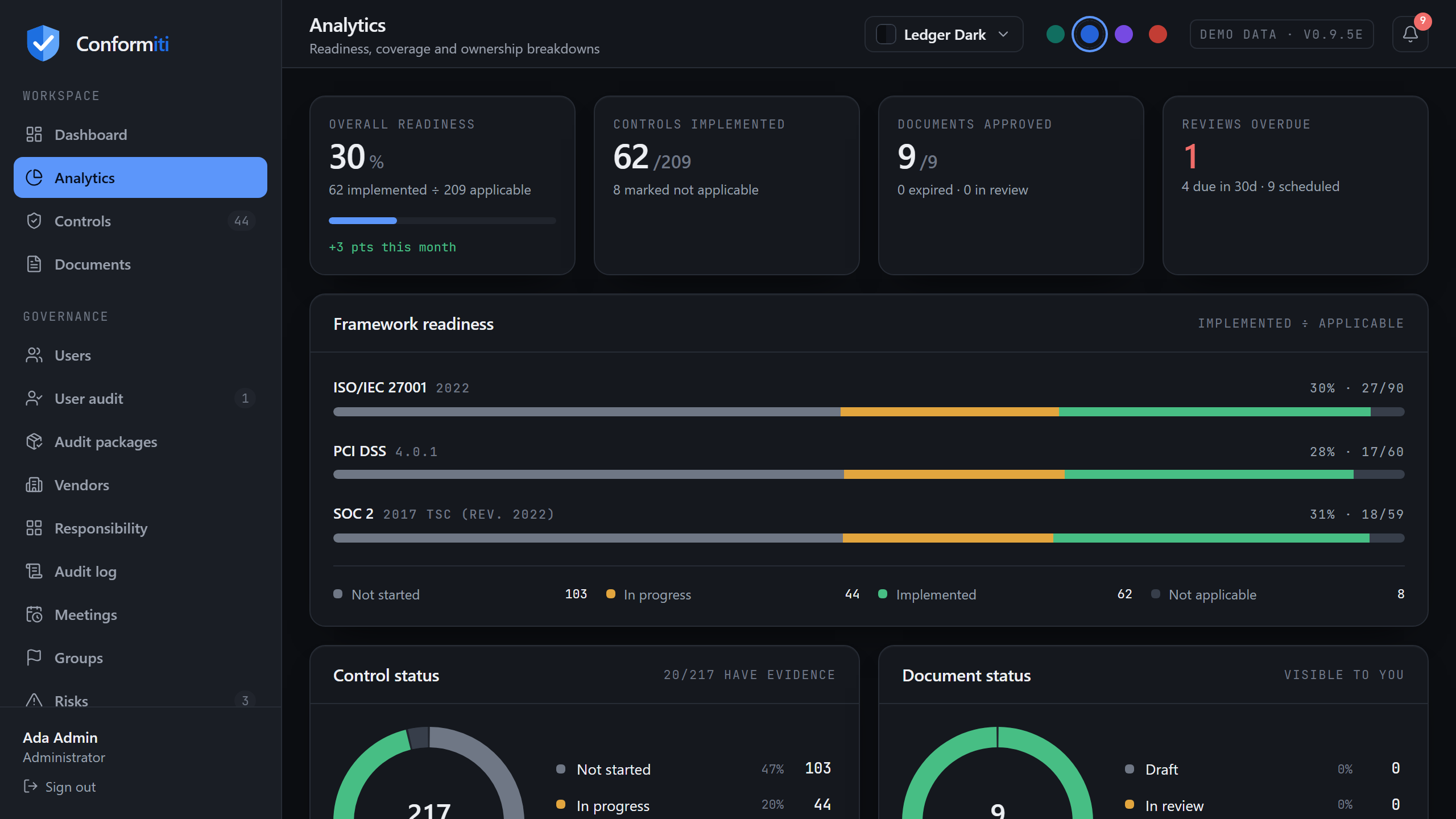Navigate to the Users page
1456x819 pixels.
(140, 355)
